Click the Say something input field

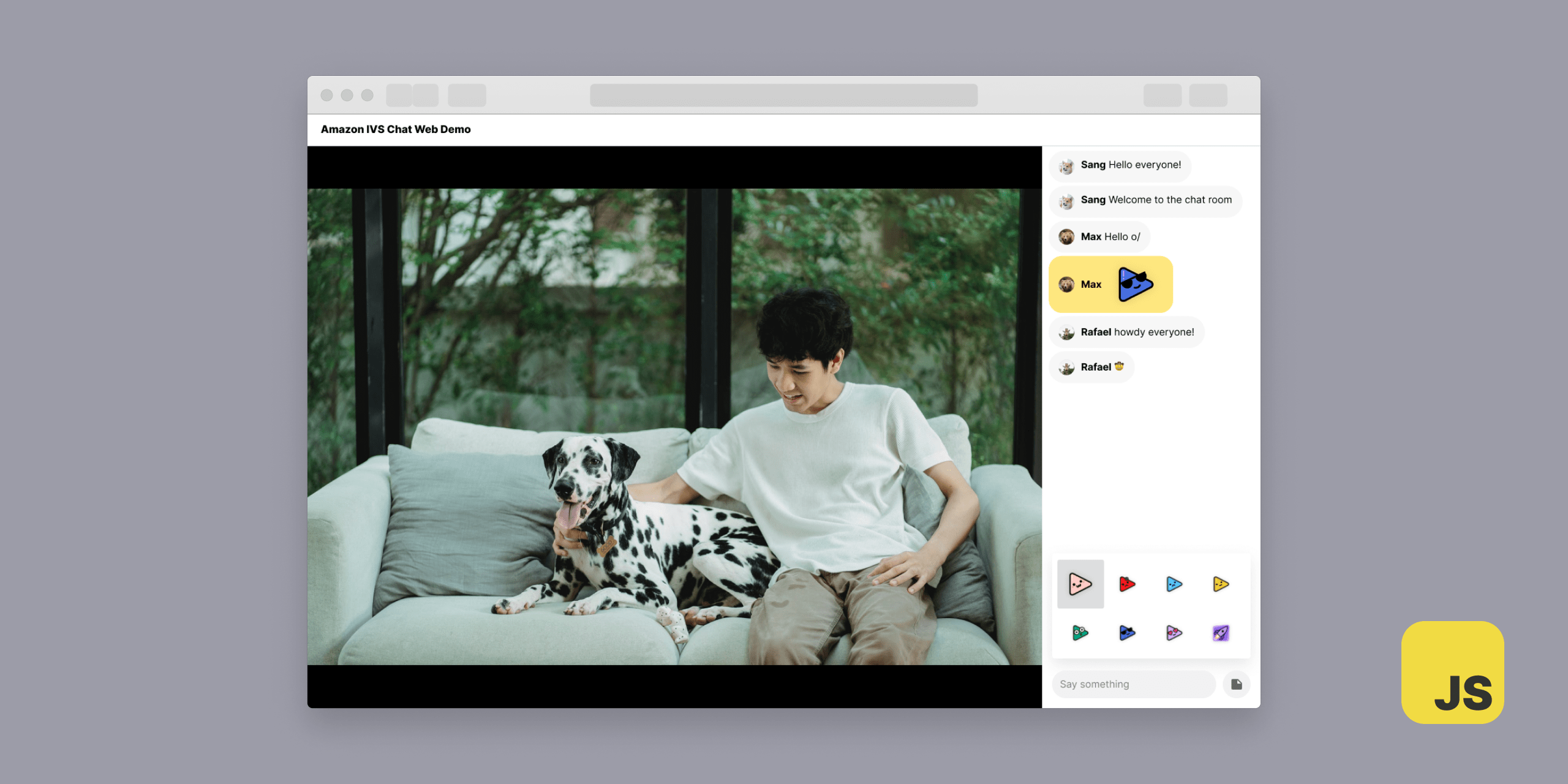[1134, 683]
